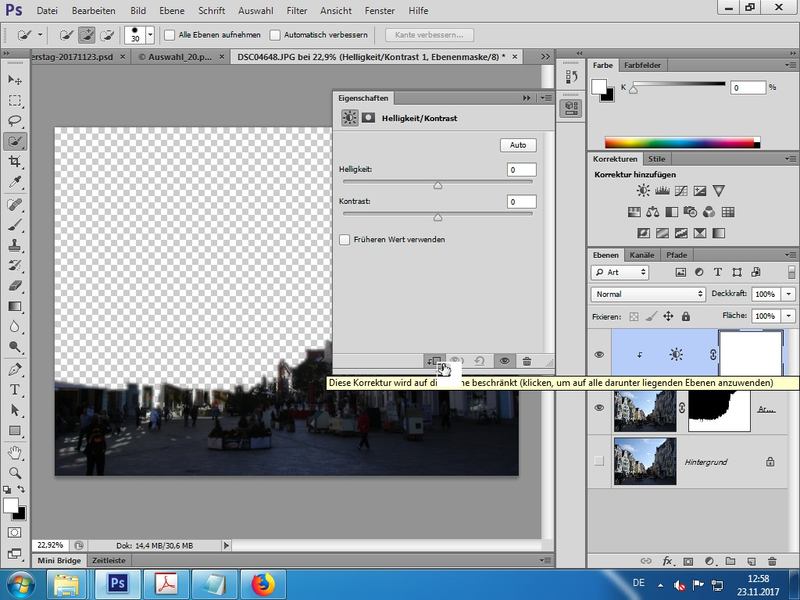Image resolution: width=800 pixels, height=600 pixels.
Task: Open Firefox from the Windows taskbar
Action: [262, 583]
